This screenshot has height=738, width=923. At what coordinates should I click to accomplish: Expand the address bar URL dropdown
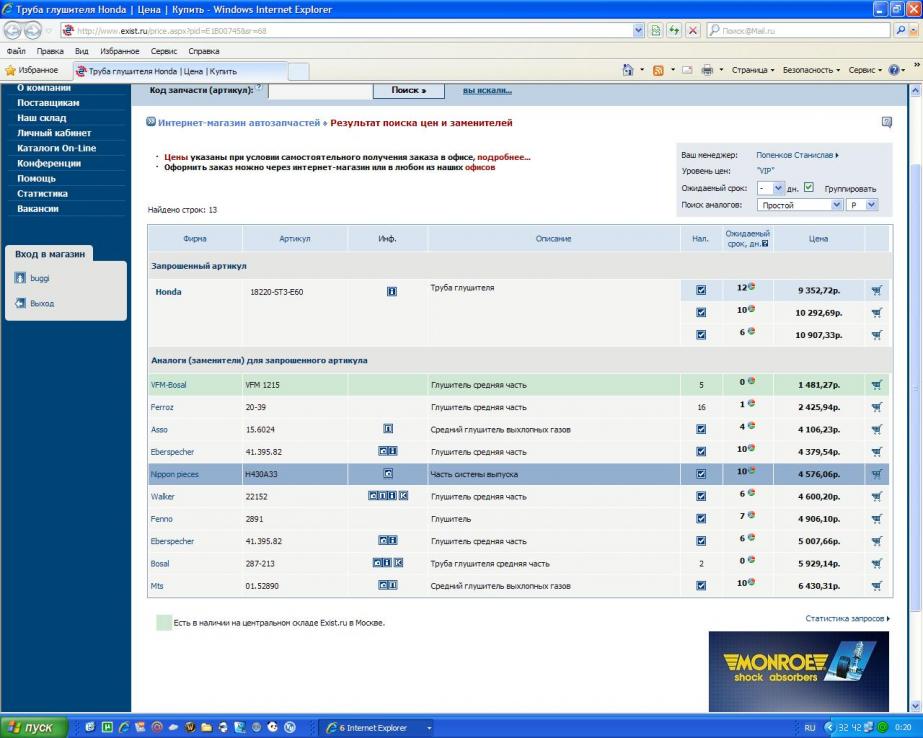coord(638,30)
